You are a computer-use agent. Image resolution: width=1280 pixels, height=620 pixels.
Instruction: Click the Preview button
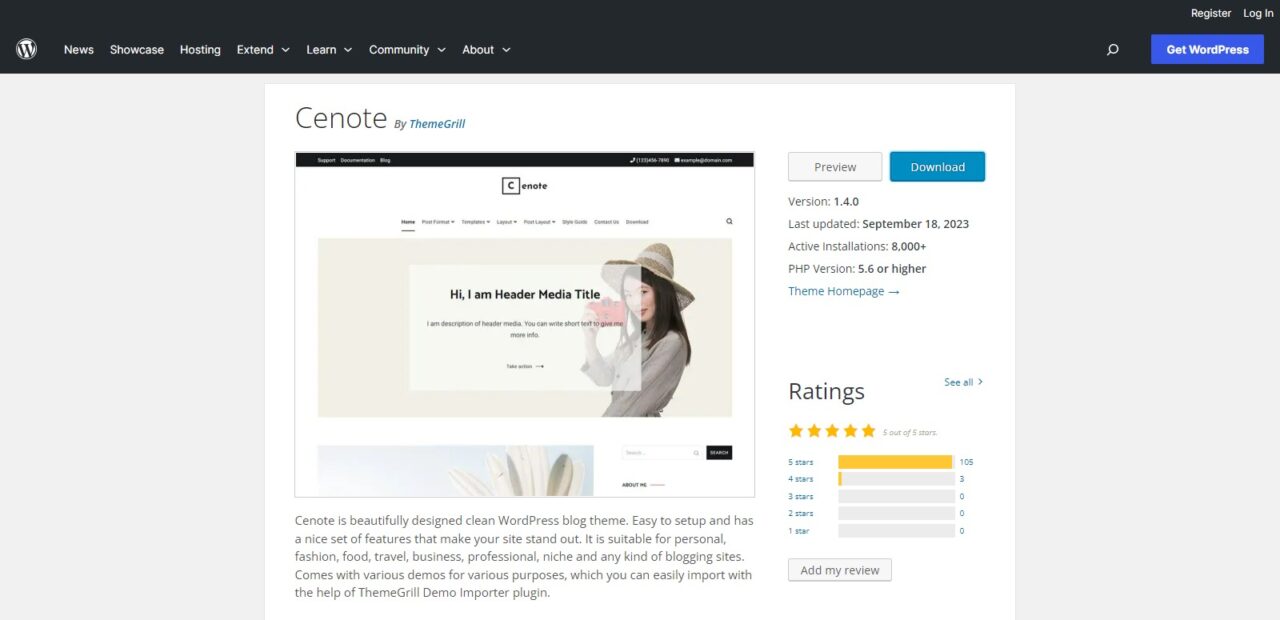[835, 167]
